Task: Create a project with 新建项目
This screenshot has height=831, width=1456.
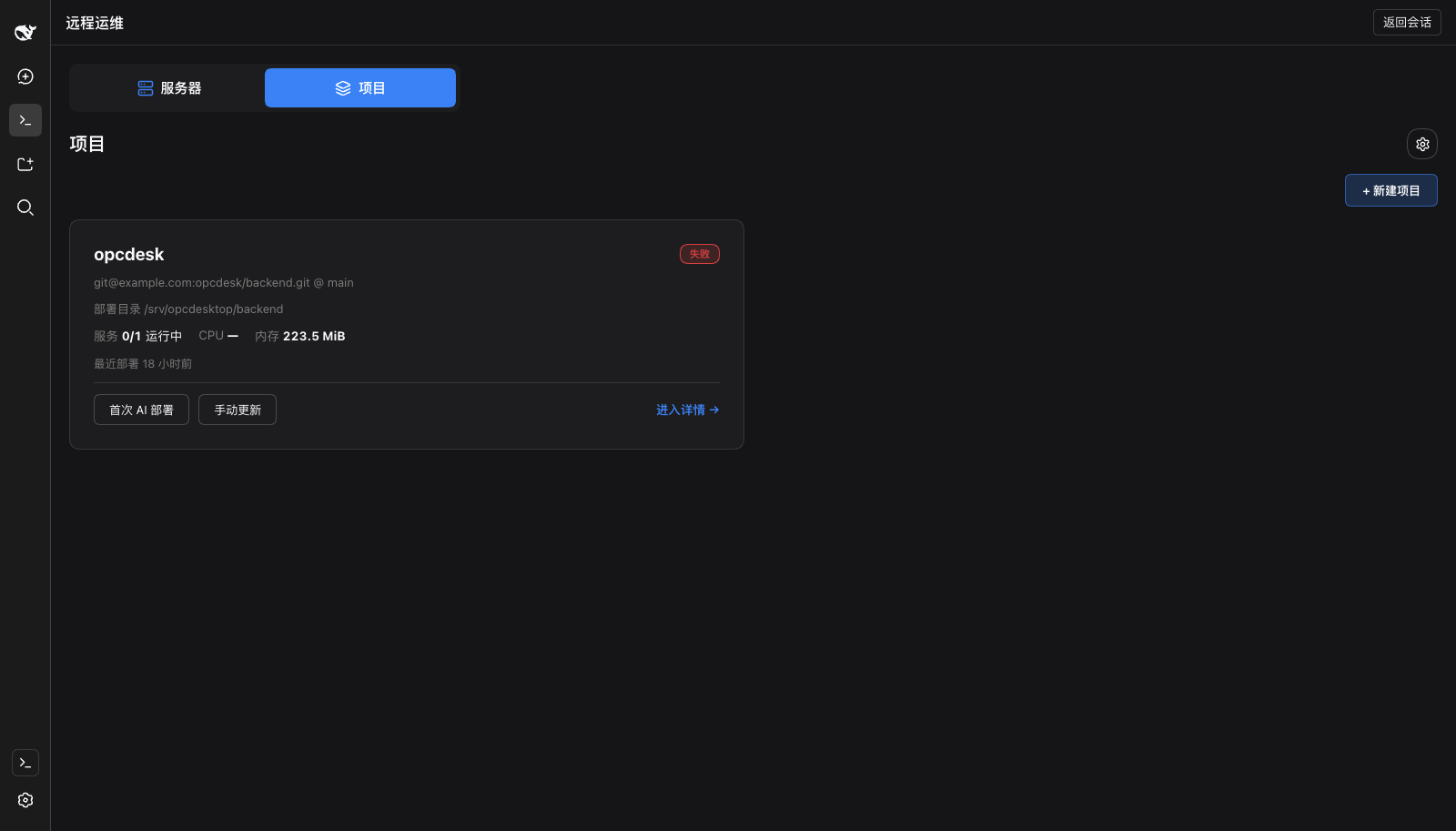Action: tap(1391, 190)
